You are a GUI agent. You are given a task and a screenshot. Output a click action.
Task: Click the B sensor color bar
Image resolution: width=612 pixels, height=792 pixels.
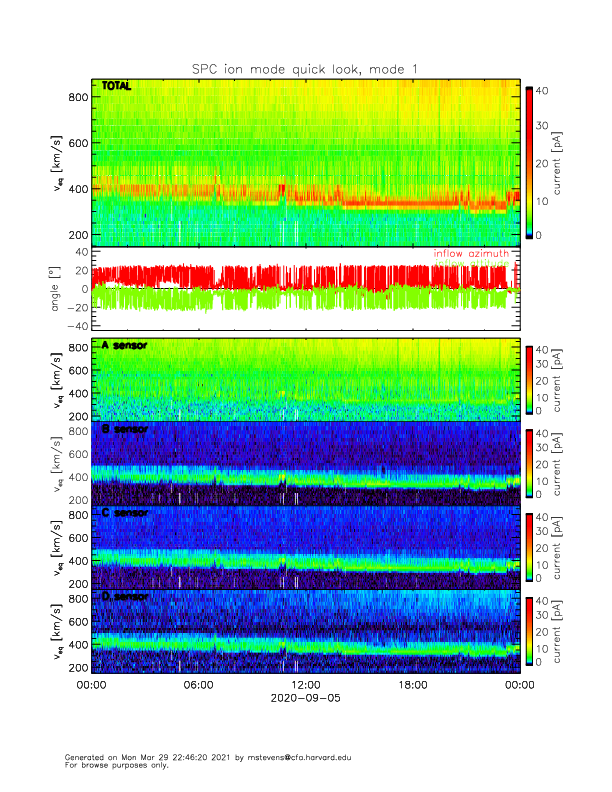pyautogui.click(x=529, y=462)
